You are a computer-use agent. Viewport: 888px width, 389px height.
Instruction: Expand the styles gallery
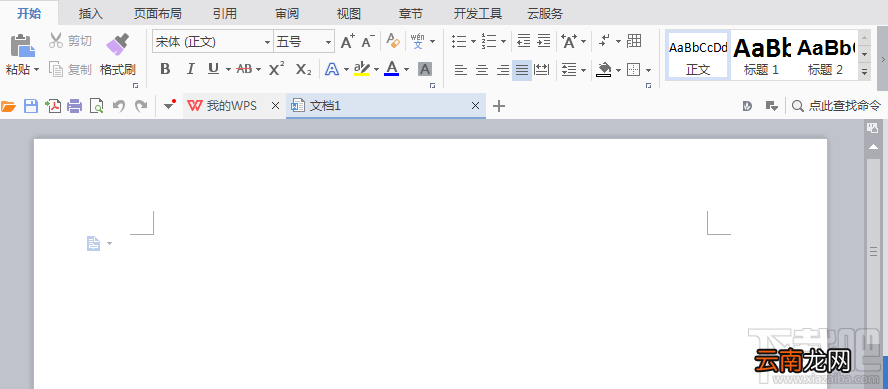[x=864, y=72]
